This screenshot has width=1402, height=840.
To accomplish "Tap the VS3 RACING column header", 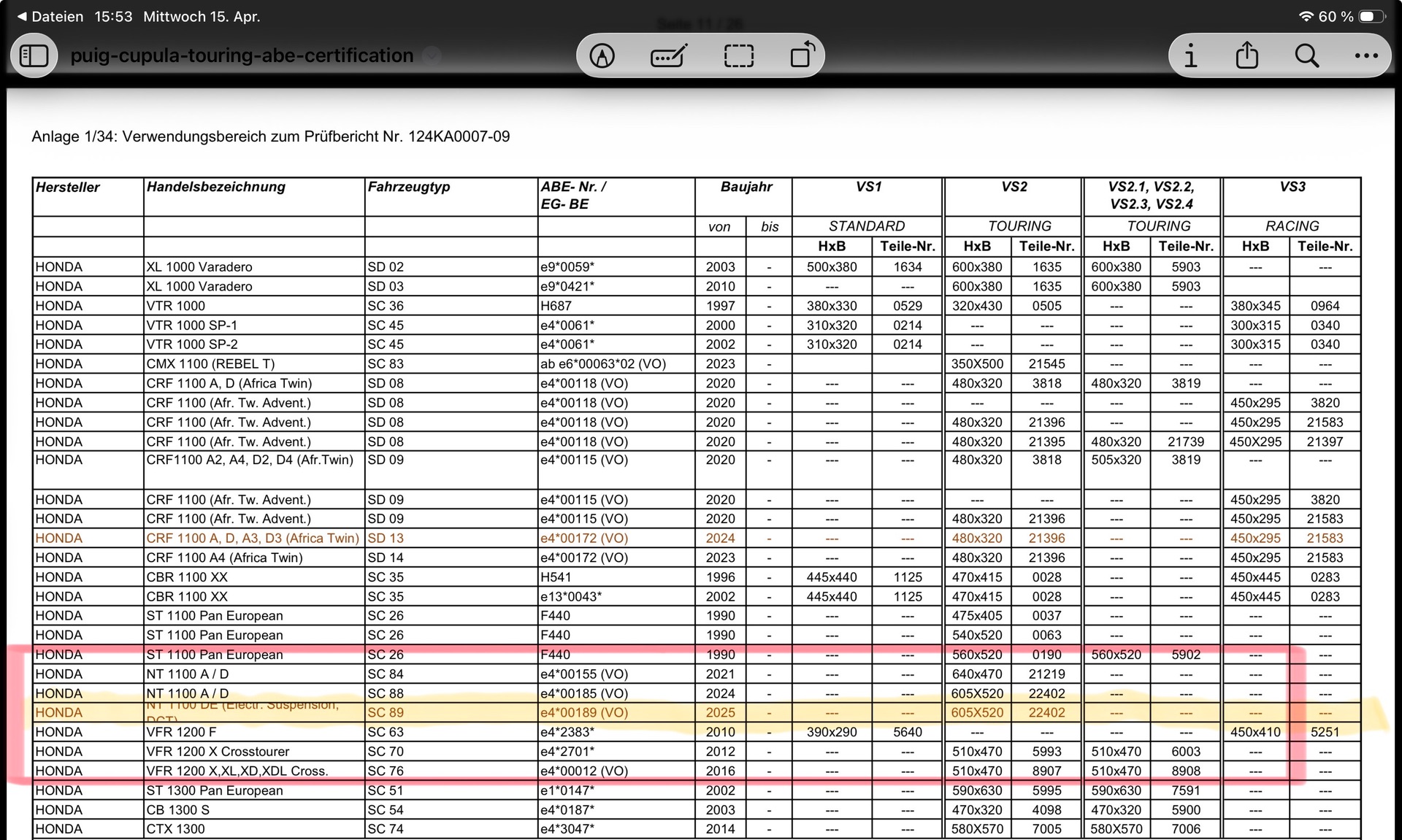I will (x=1291, y=188).
